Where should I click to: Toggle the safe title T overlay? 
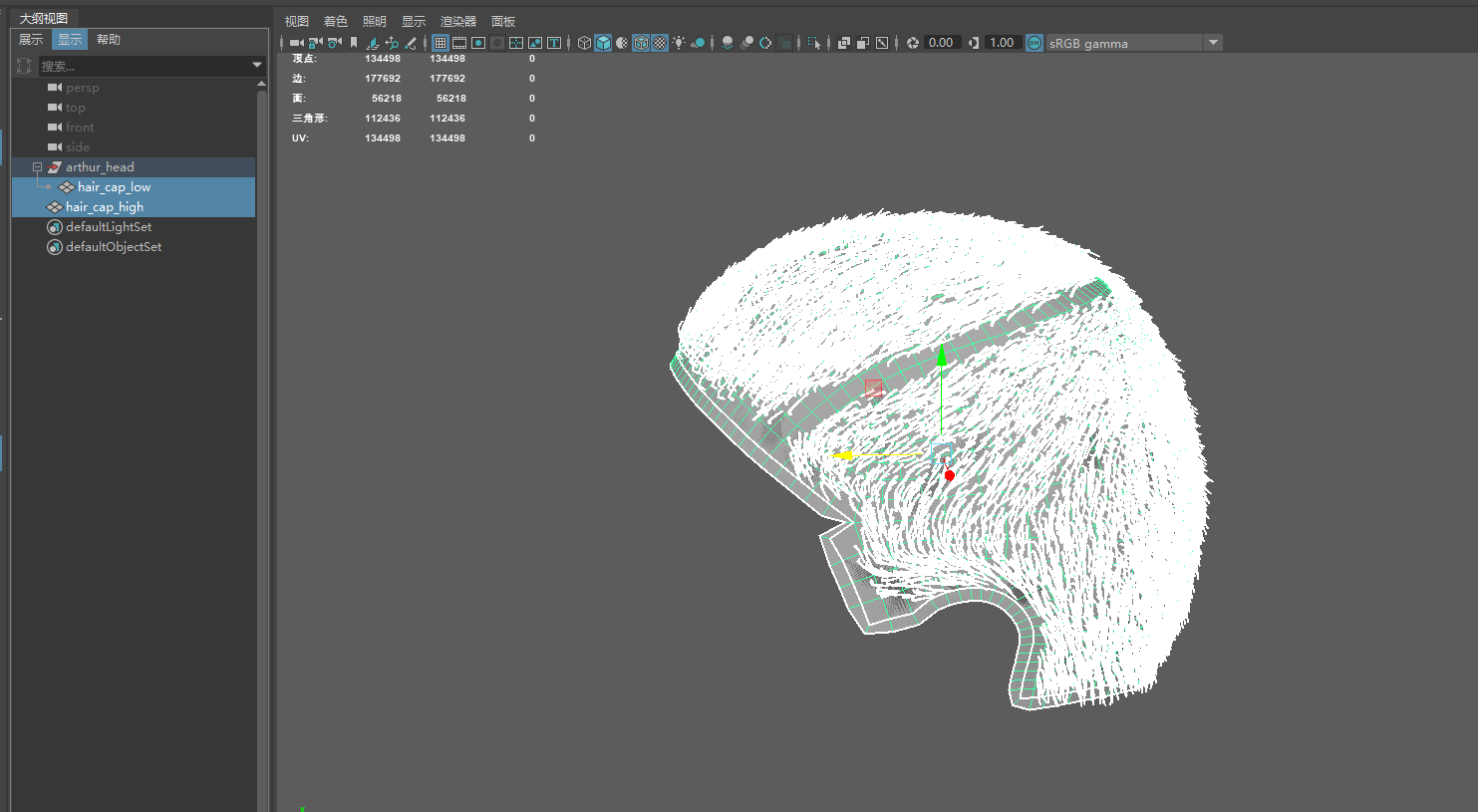[555, 42]
